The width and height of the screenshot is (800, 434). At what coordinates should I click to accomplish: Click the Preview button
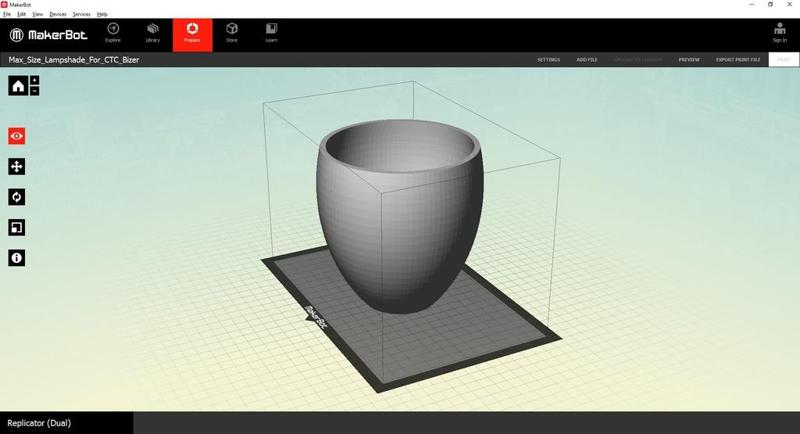pyautogui.click(x=689, y=60)
